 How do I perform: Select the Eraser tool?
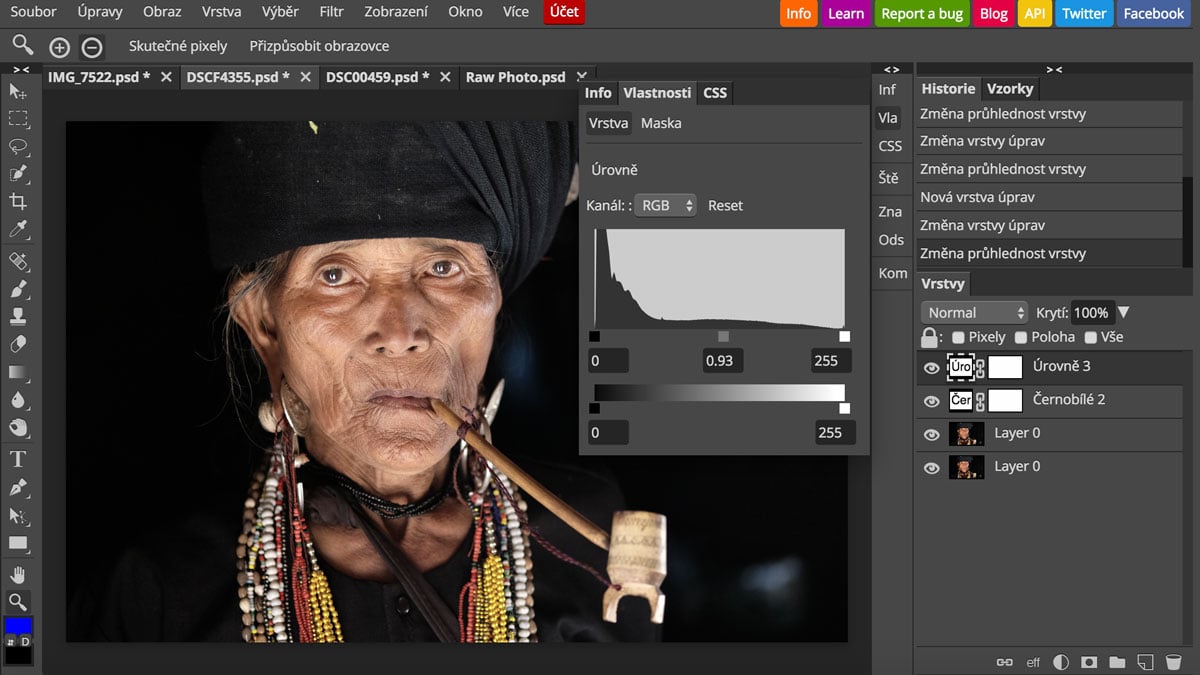(18, 345)
